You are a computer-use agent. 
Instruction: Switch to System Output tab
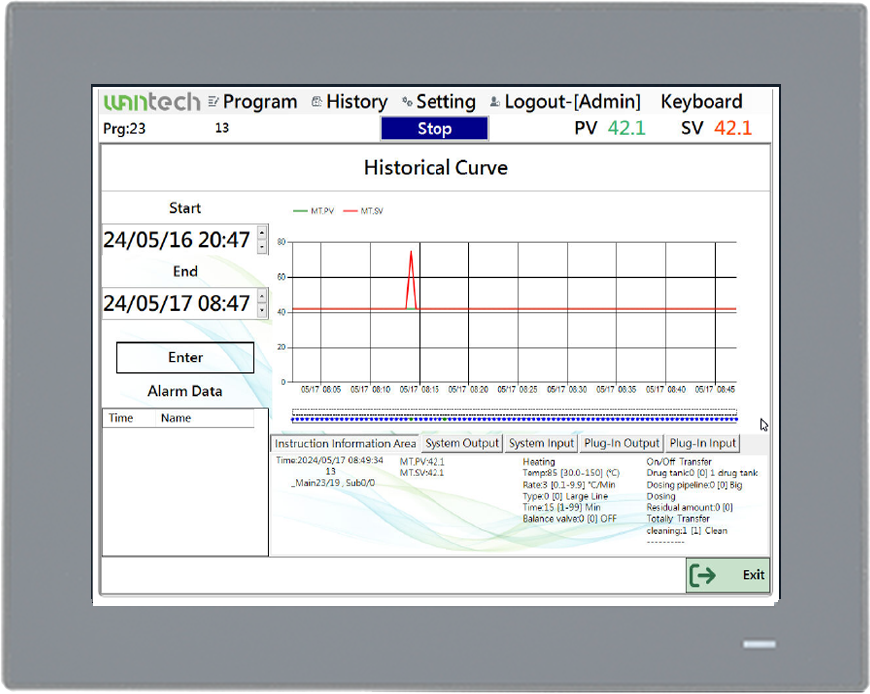[462, 443]
